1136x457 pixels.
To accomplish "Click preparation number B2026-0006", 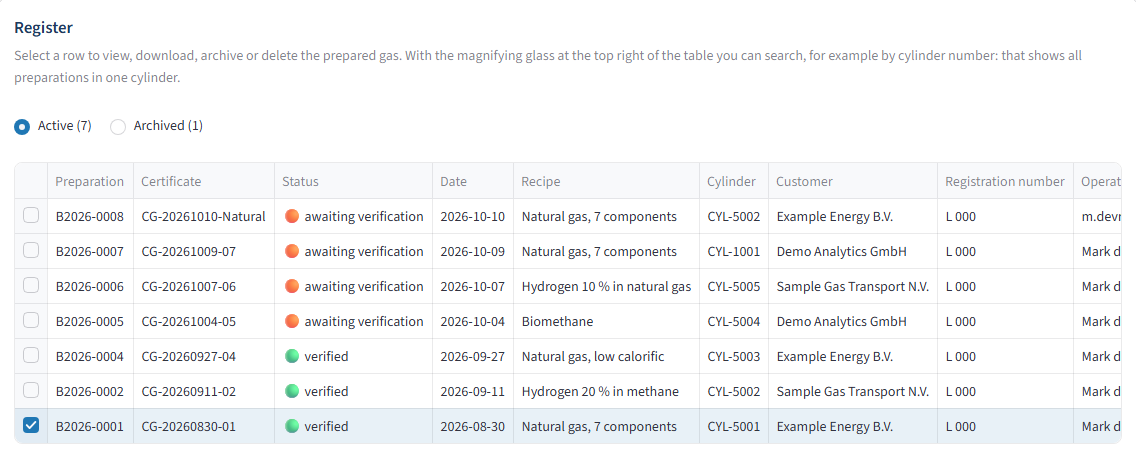I will (90, 286).
